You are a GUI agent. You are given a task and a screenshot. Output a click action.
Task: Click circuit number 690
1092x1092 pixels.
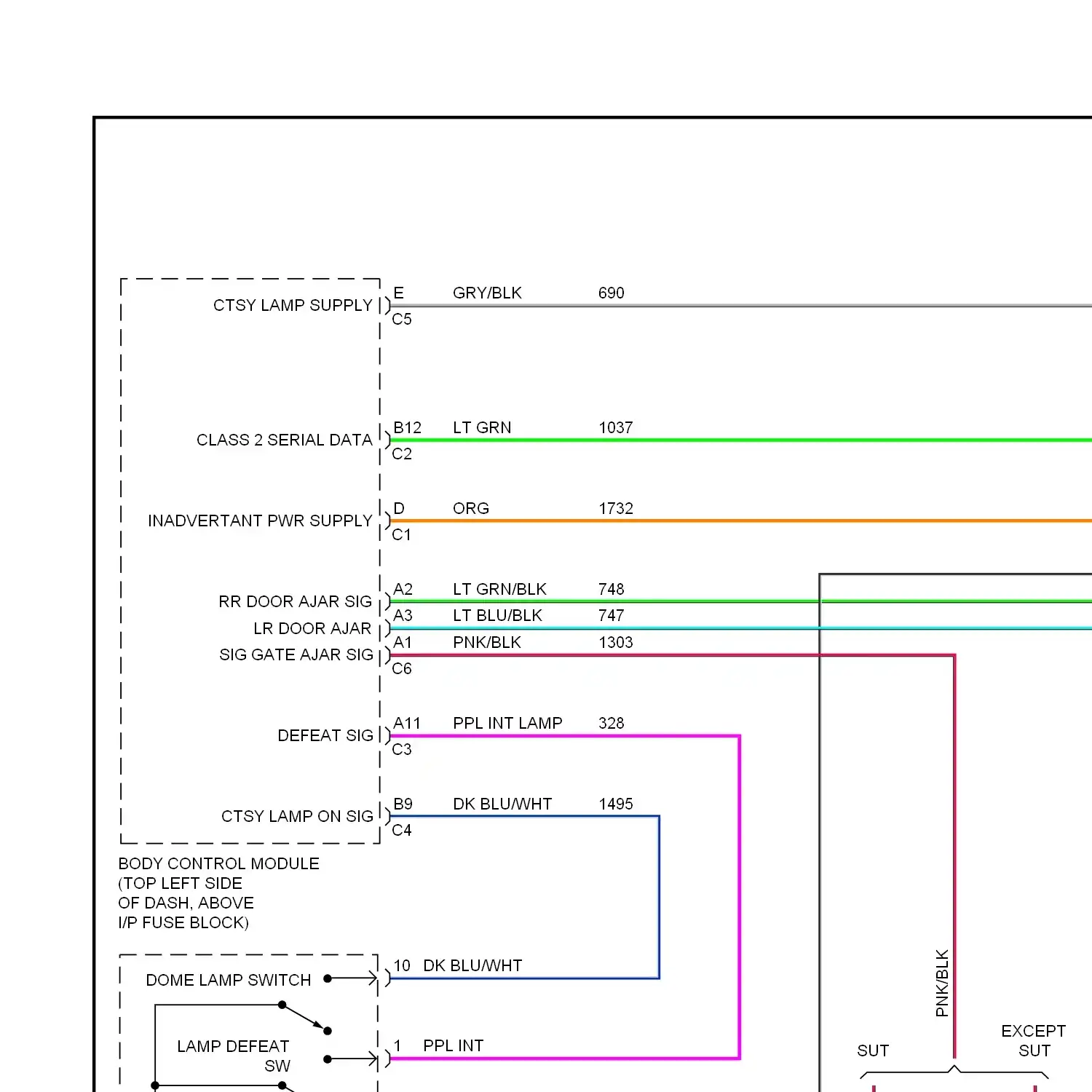pyautogui.click(x=612, y=293)
